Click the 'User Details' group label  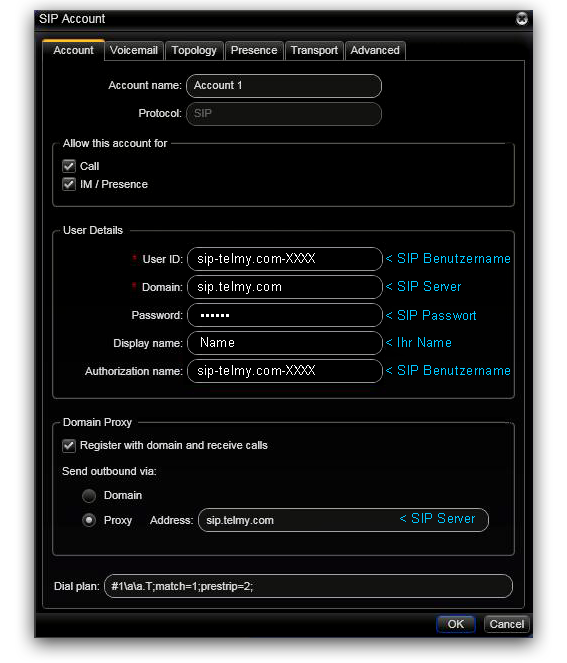tap(93, 230)
